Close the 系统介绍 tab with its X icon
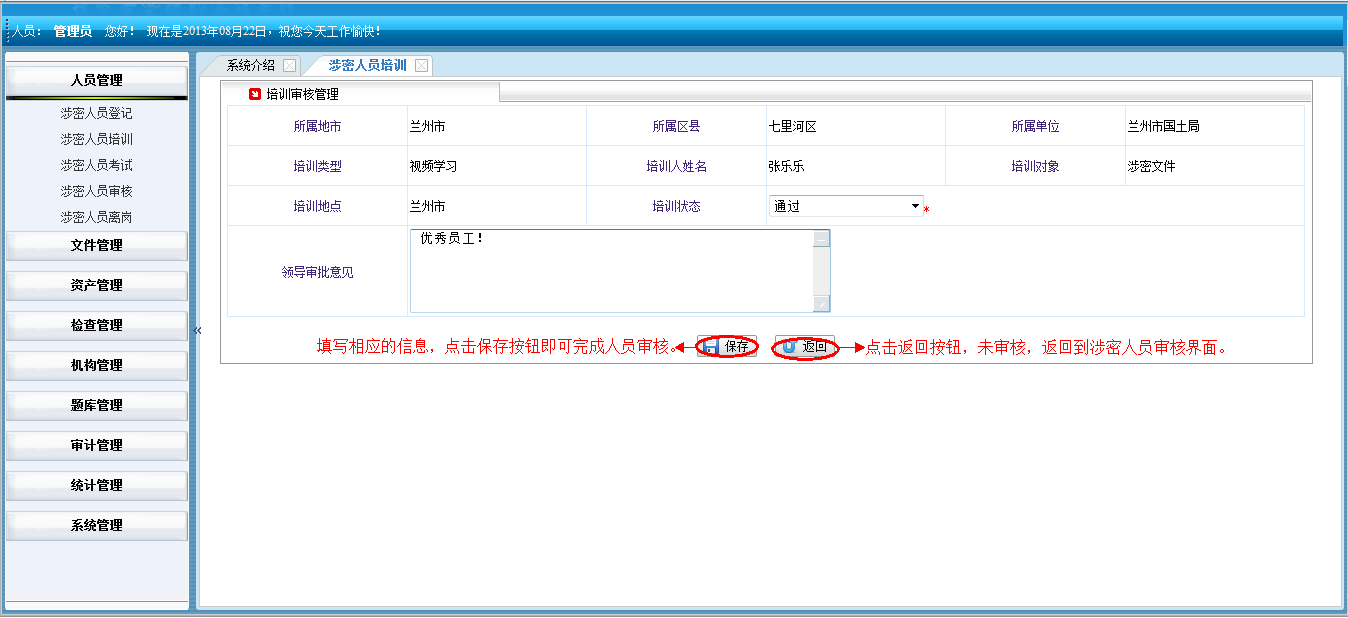The image size is (1348, 618). point(290,66)
